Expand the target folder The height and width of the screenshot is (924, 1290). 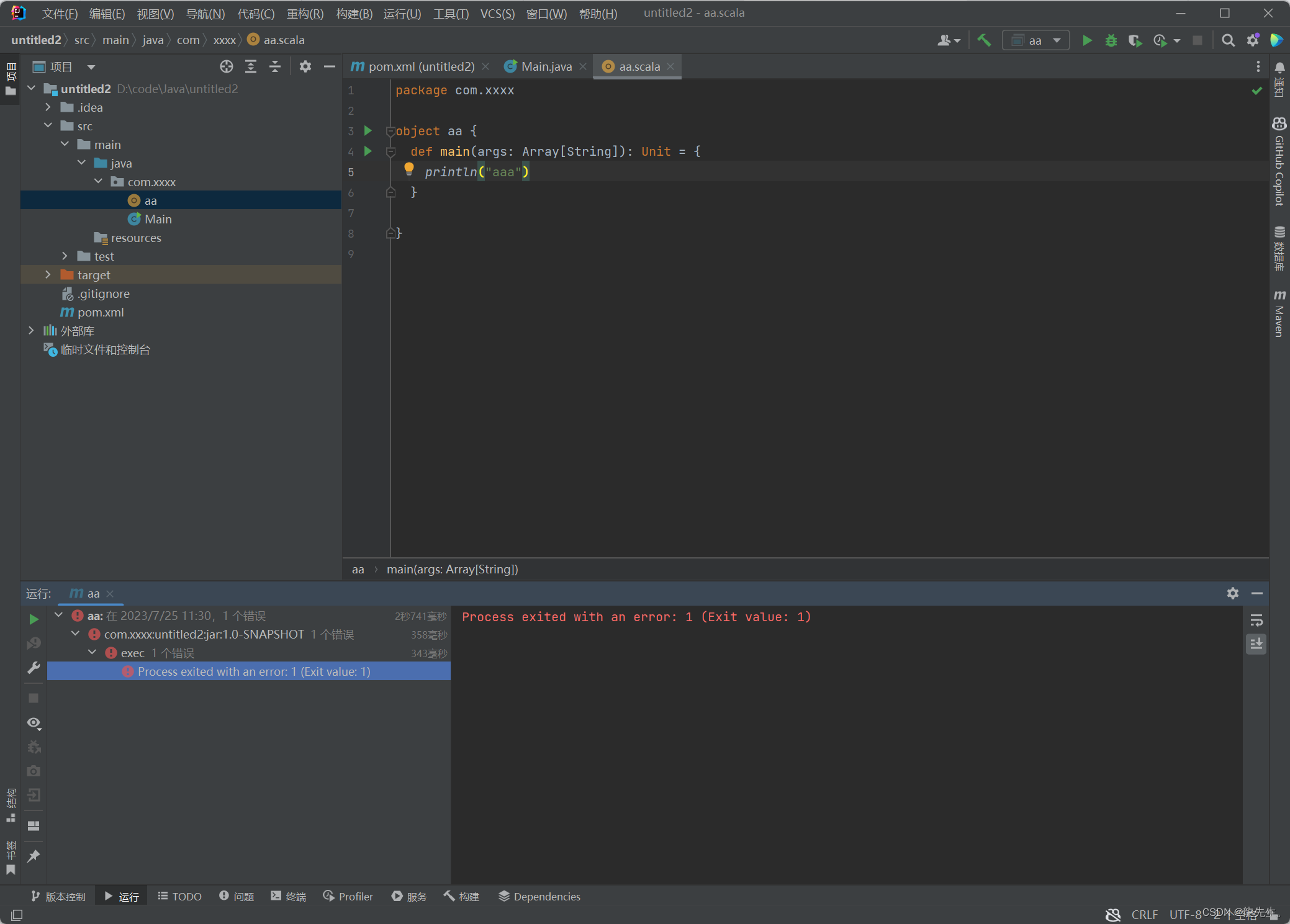(48, 275)
